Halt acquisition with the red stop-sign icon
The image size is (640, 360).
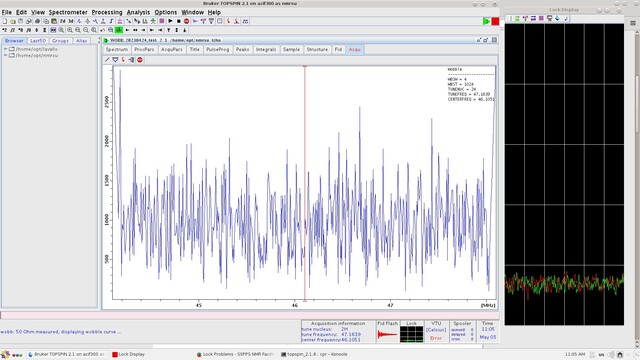(x=187, y=21)
